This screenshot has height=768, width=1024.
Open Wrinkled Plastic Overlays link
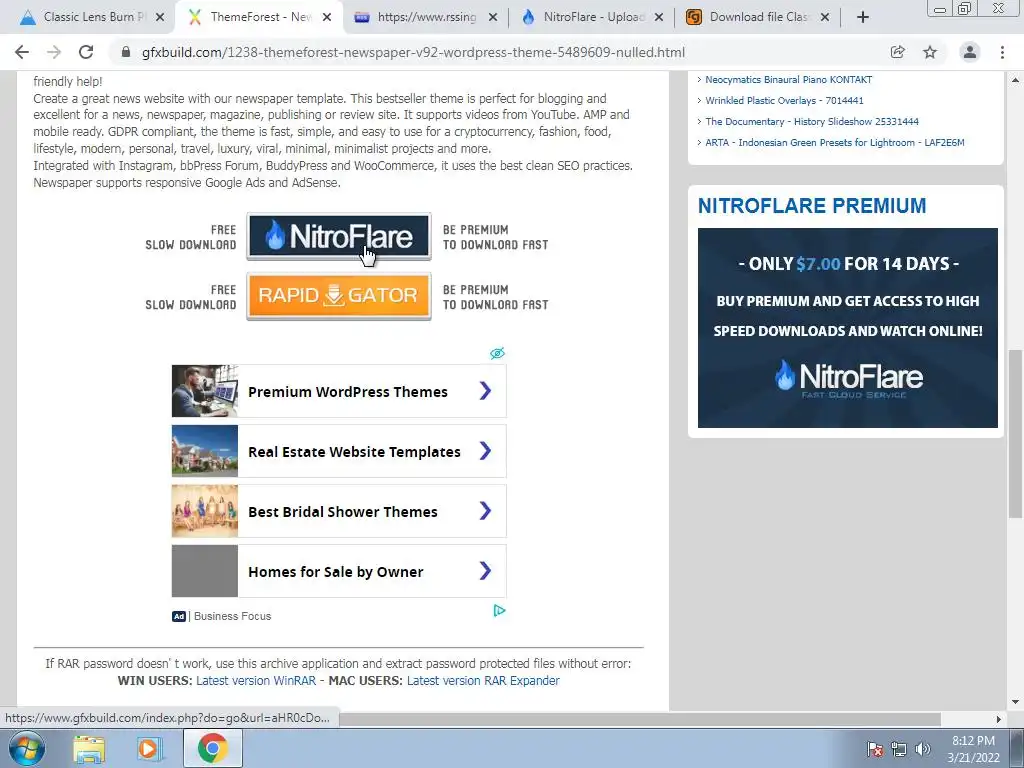[784, 101]
